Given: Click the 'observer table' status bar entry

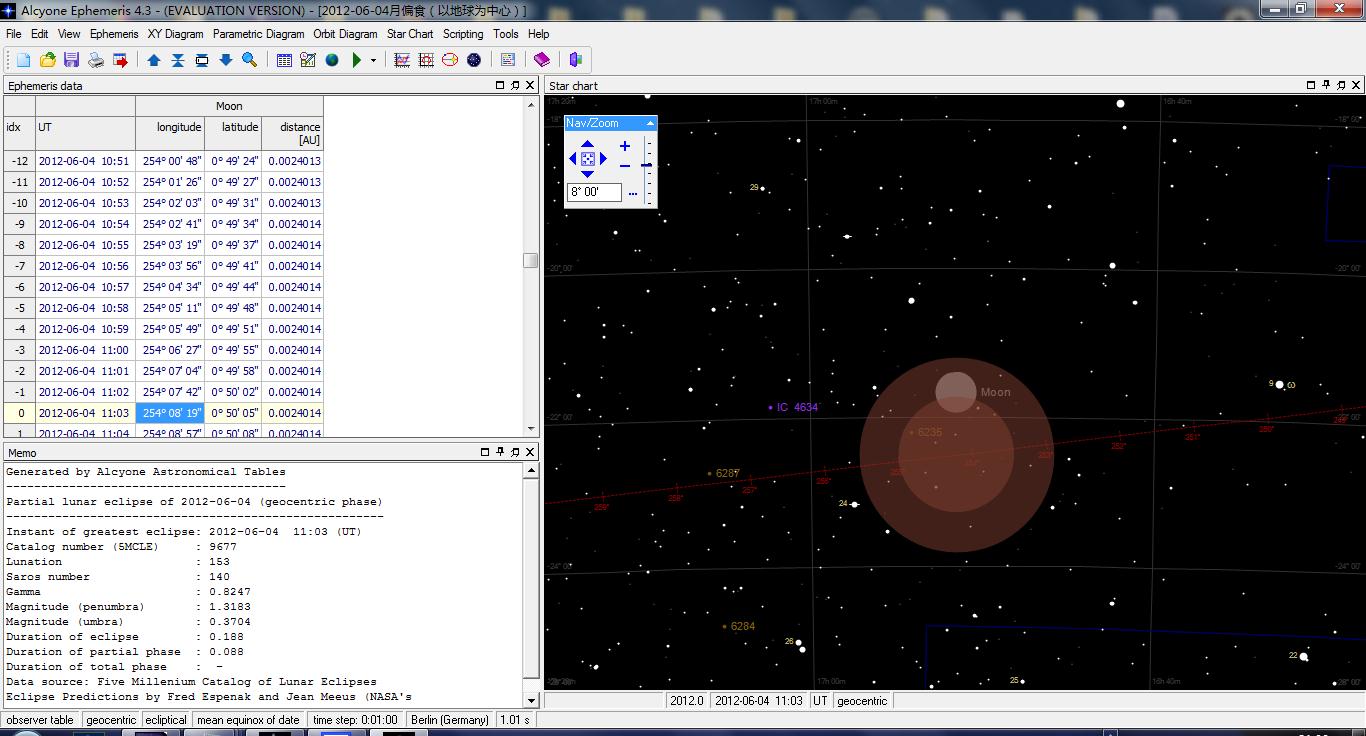Looking at the screenshot, I should (40, 720).
